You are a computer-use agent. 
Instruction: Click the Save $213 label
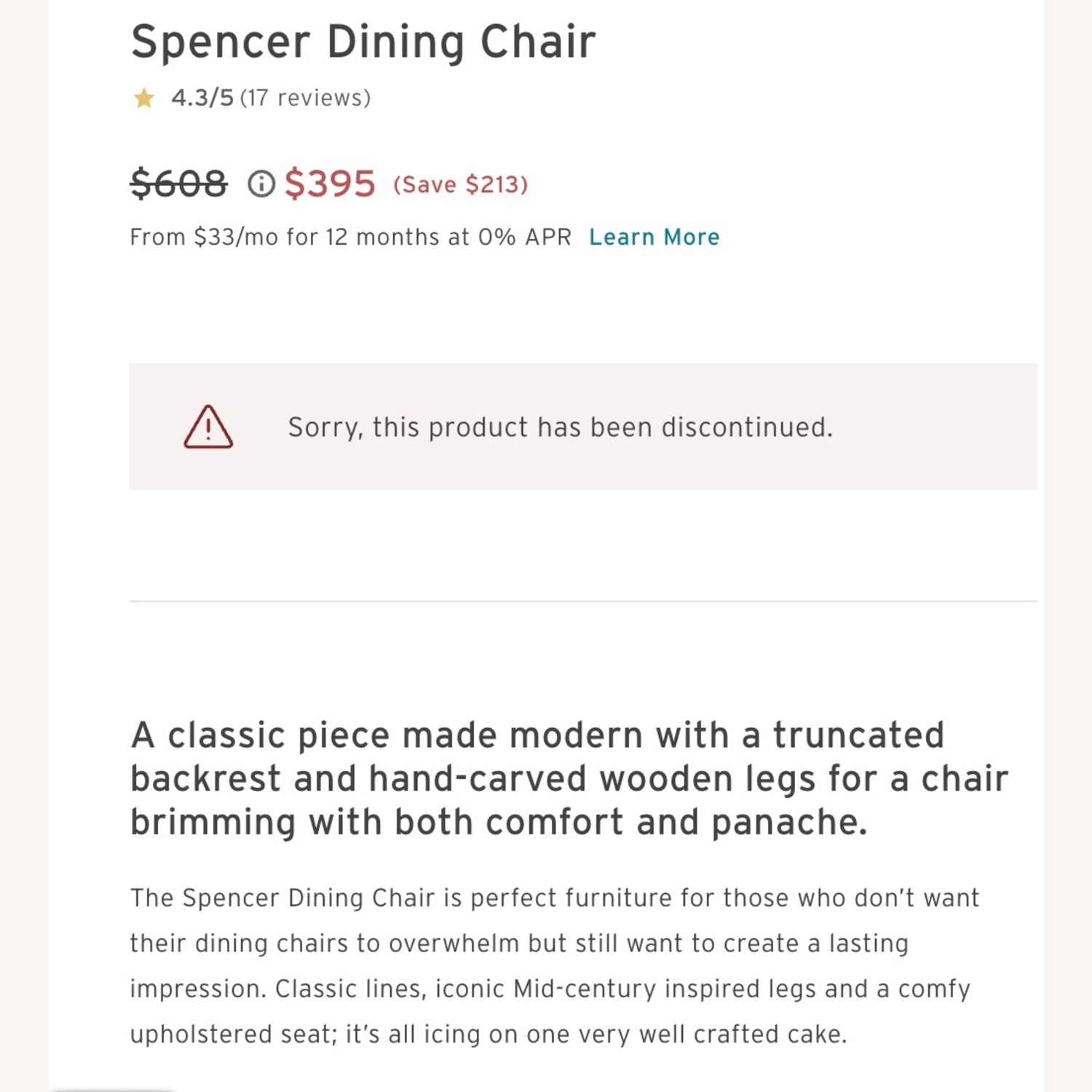point(462,185)
